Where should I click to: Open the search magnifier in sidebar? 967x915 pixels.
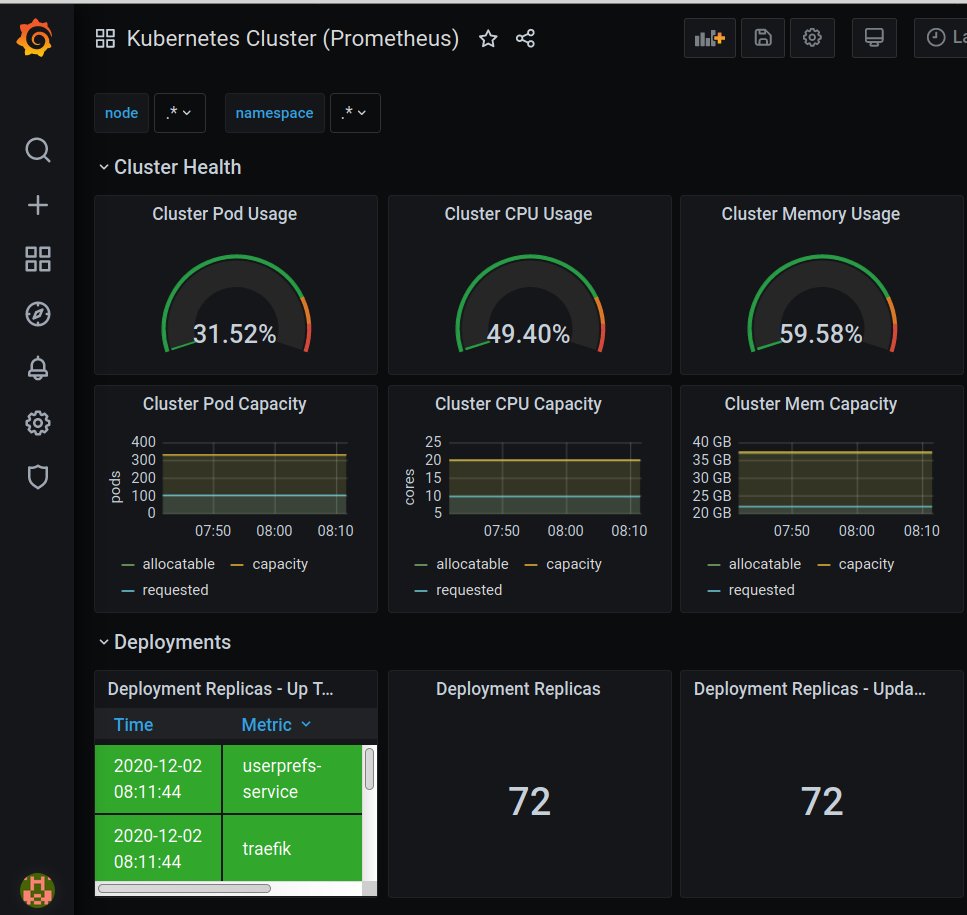click(38, 150)
